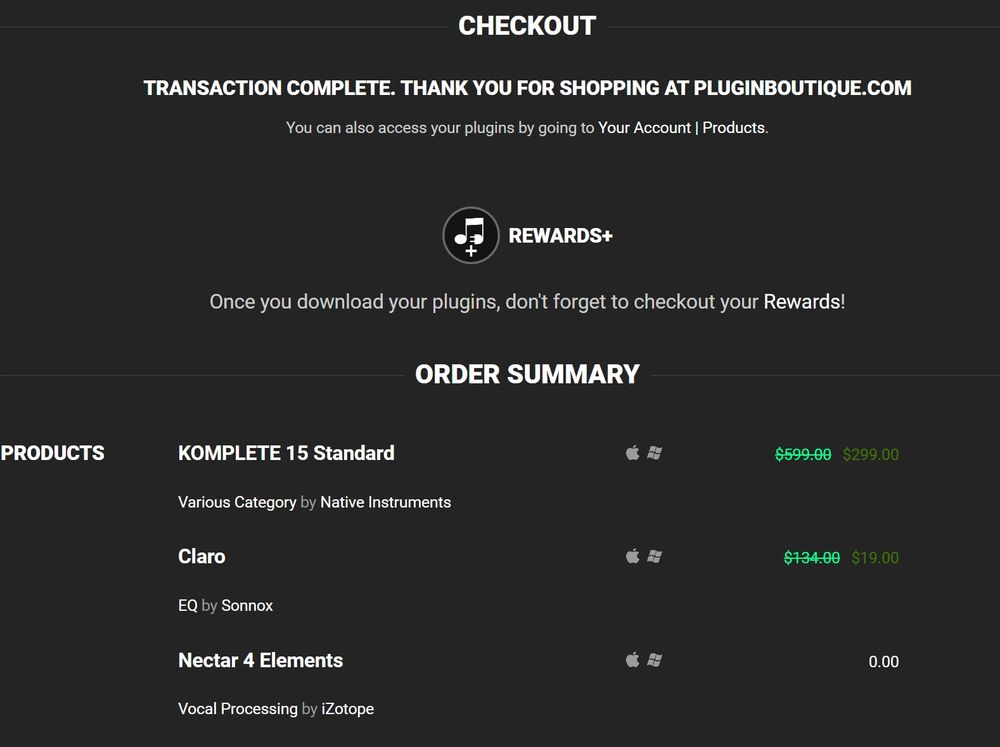
Task: Click the Windows icon for Nectar 4 Elements
Action: (654, 660)
